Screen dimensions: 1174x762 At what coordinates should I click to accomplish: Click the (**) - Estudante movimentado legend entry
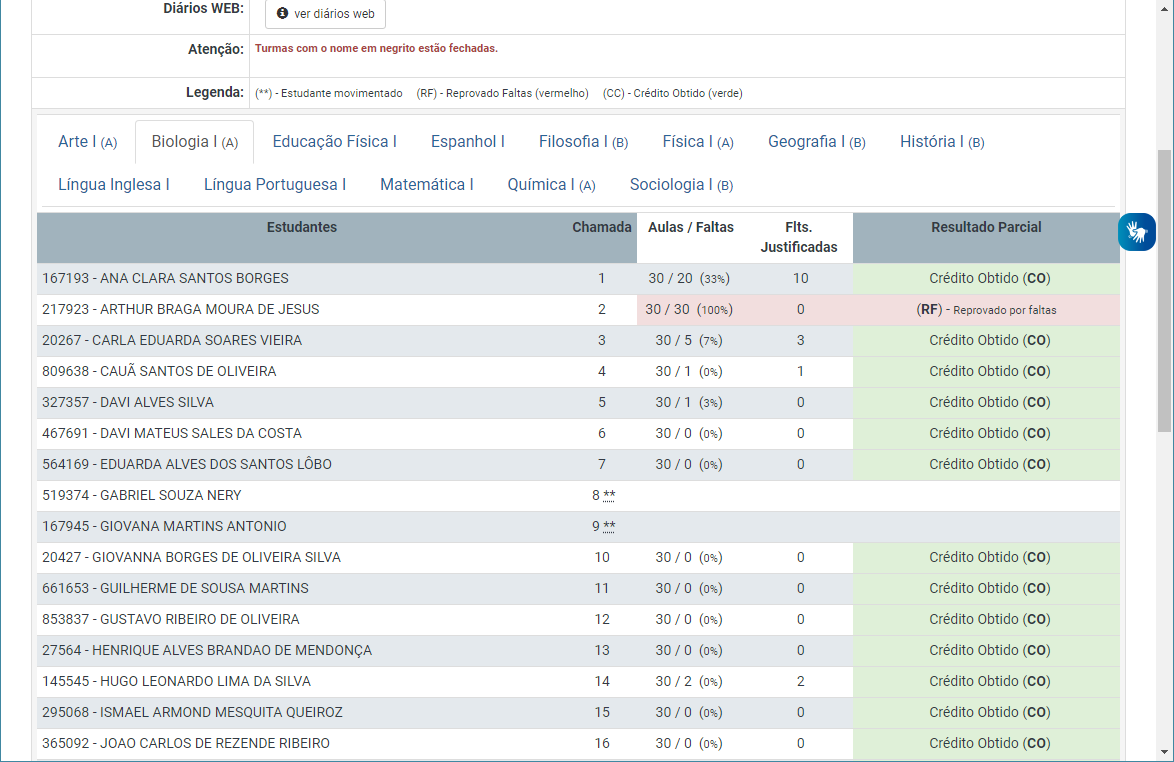click(x=329, y=94)
